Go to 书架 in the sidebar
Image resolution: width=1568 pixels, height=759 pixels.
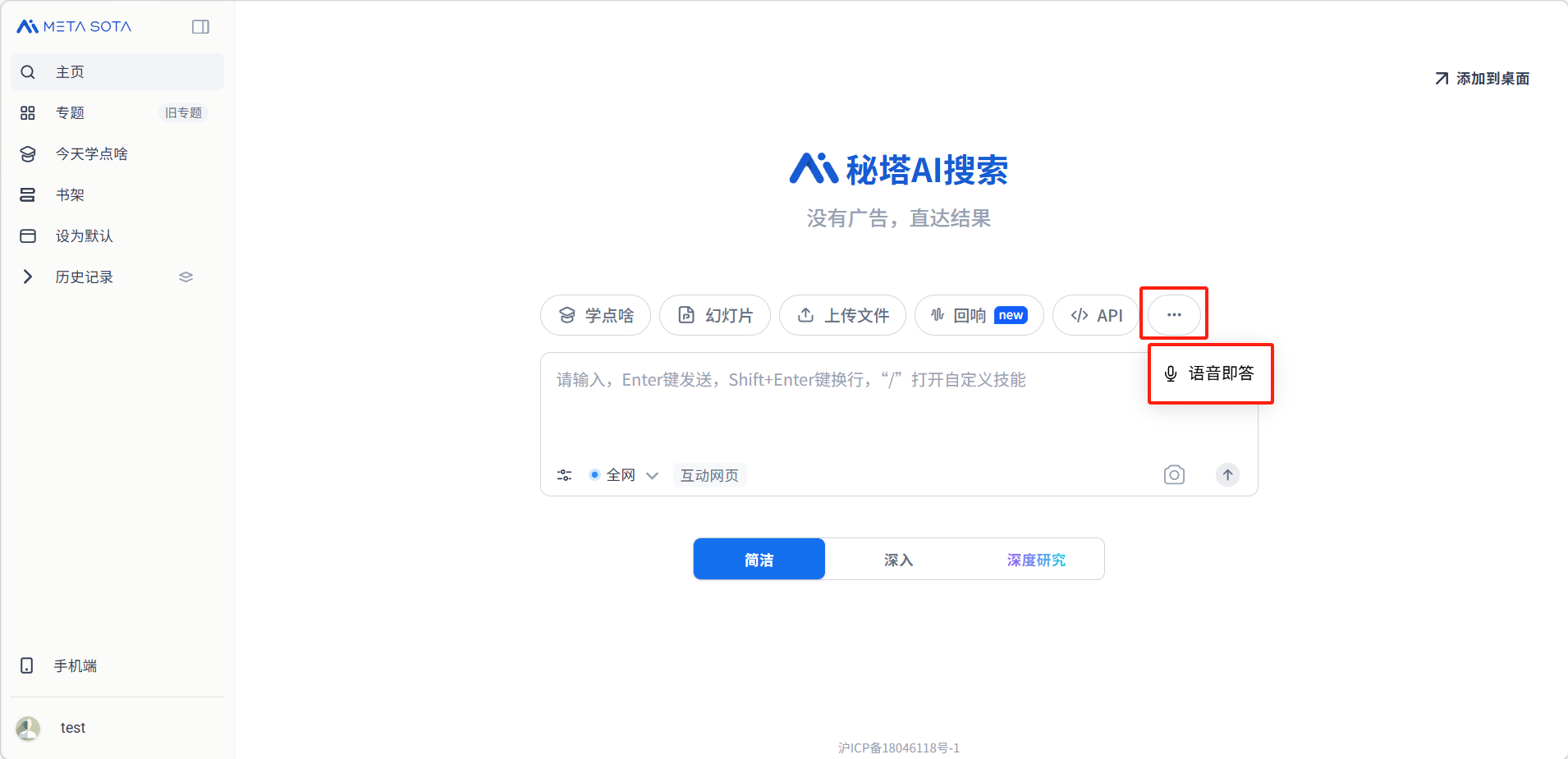tap(70, 195)
